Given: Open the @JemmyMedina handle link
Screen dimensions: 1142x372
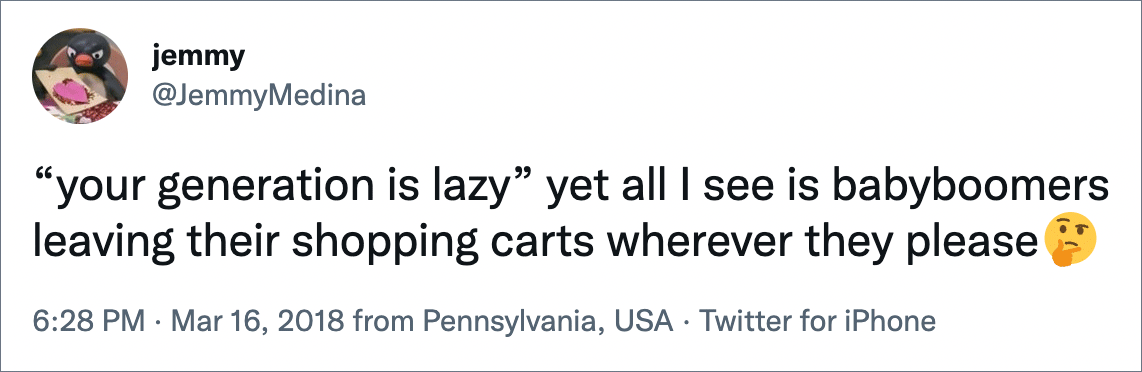Looking at the screenshot, I should 259,95.
